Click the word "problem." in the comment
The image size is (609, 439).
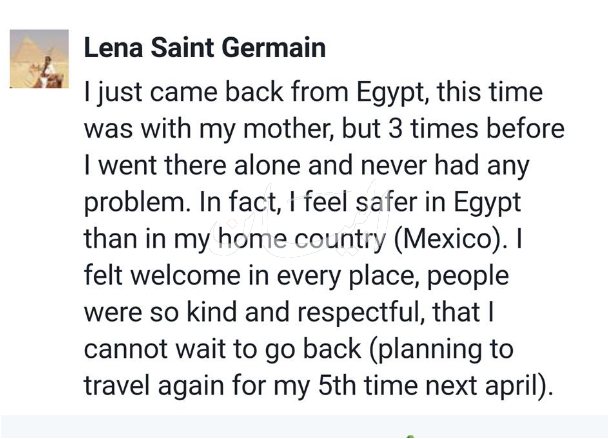click(137, 204)
